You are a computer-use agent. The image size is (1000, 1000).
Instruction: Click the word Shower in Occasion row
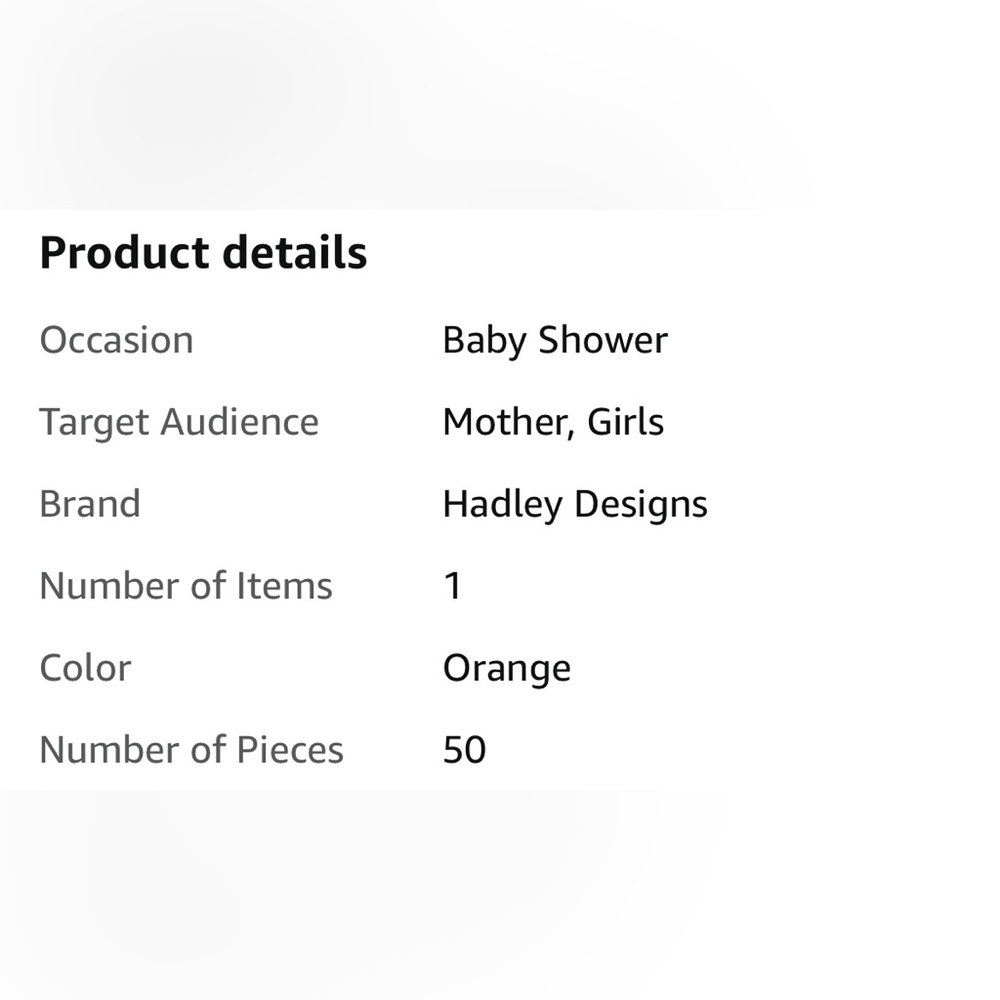coord(603,340)
